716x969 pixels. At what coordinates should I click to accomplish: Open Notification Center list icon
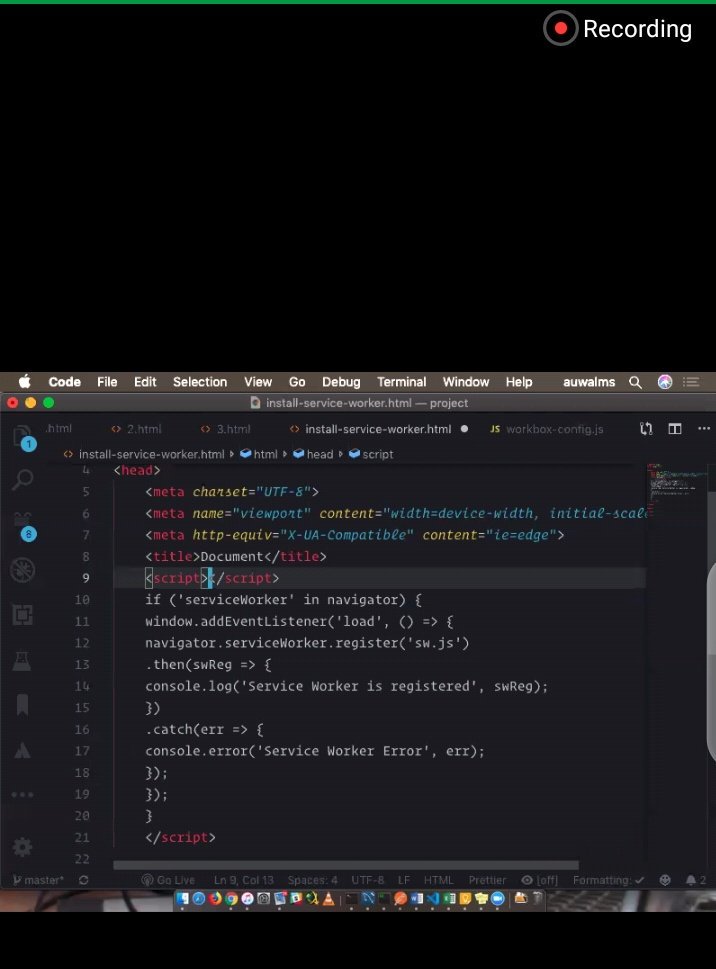pyautogui.click(x=691, y=383)
